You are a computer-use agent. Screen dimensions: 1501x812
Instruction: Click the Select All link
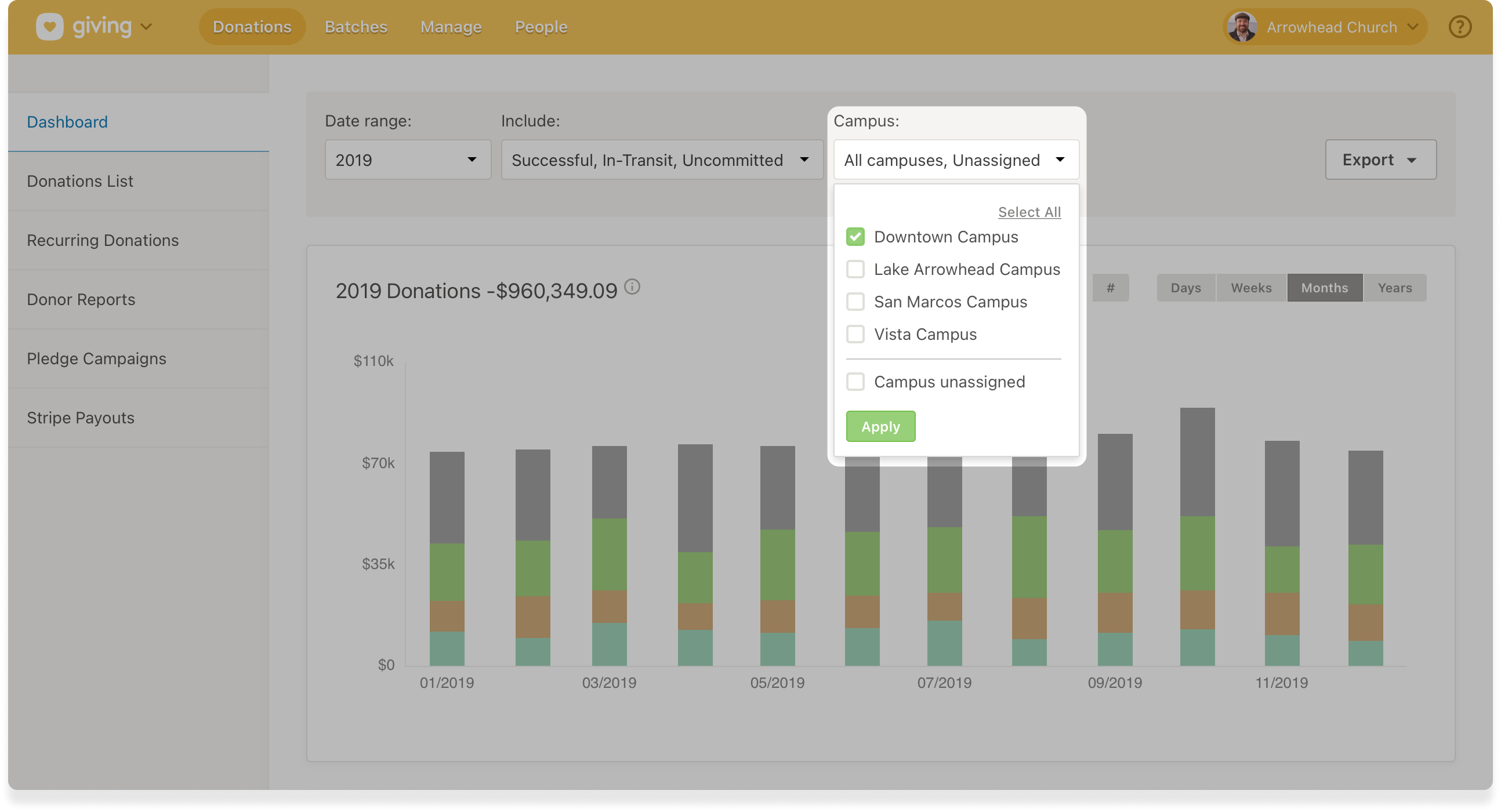(1029, 212)
